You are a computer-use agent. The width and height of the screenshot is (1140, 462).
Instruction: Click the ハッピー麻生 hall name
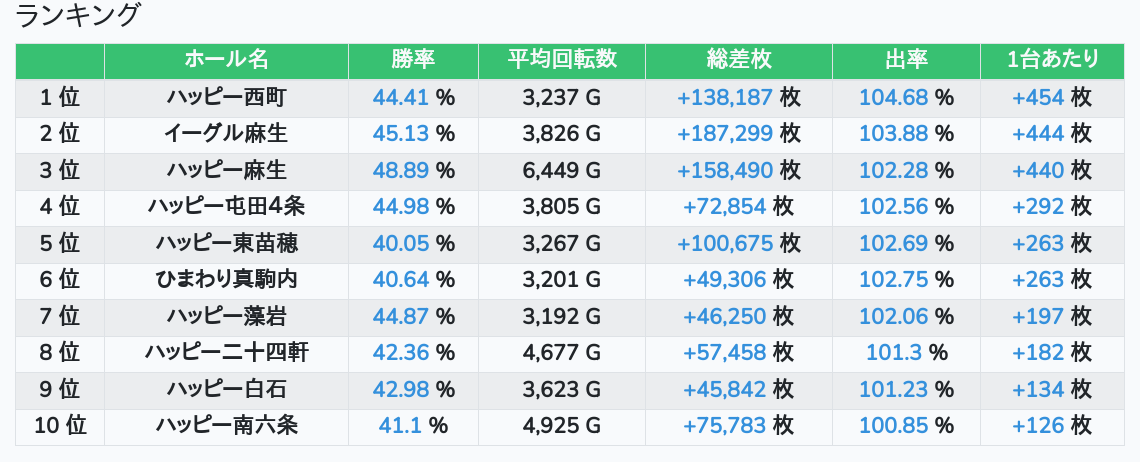click(x=226, y=171)
